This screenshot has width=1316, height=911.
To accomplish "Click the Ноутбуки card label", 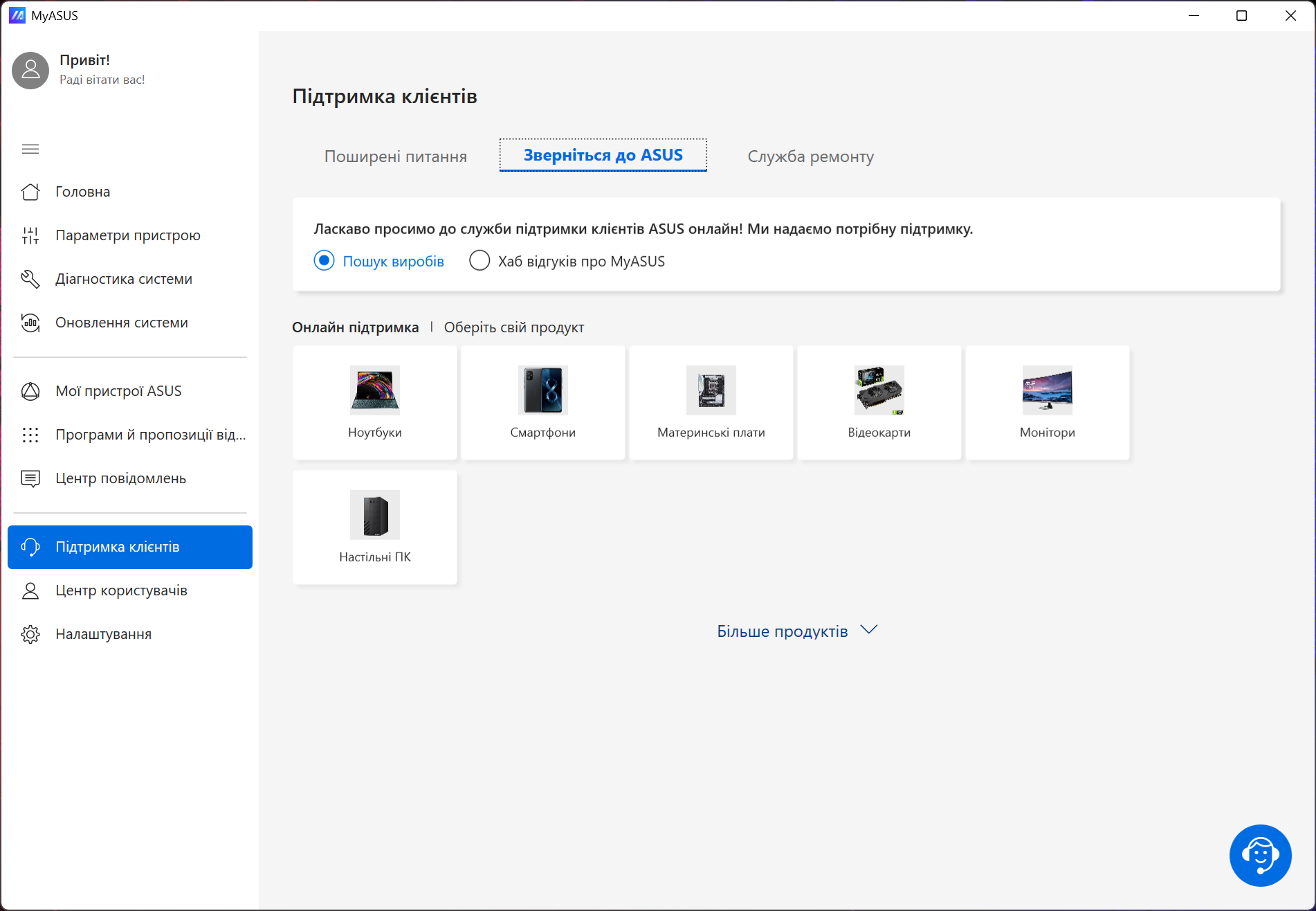I will [x=375, y=433].
